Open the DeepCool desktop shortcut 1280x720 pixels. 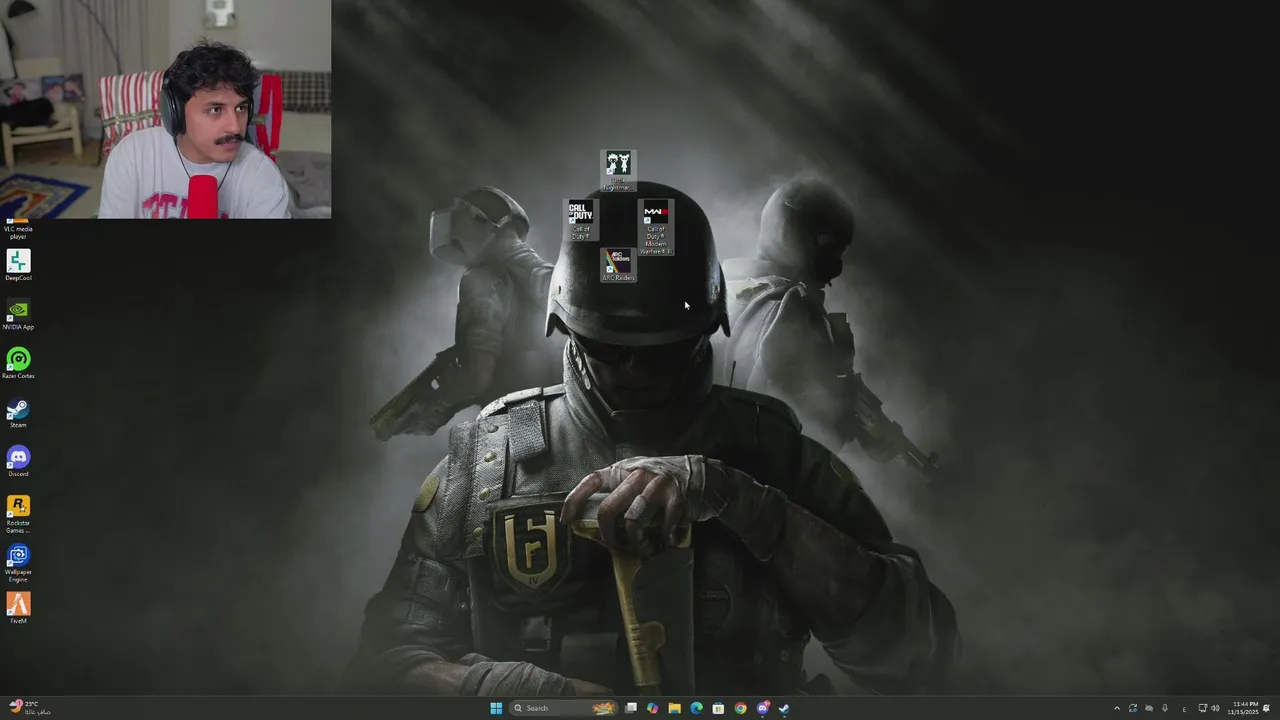pyautogui.click(x=18, y=264)
